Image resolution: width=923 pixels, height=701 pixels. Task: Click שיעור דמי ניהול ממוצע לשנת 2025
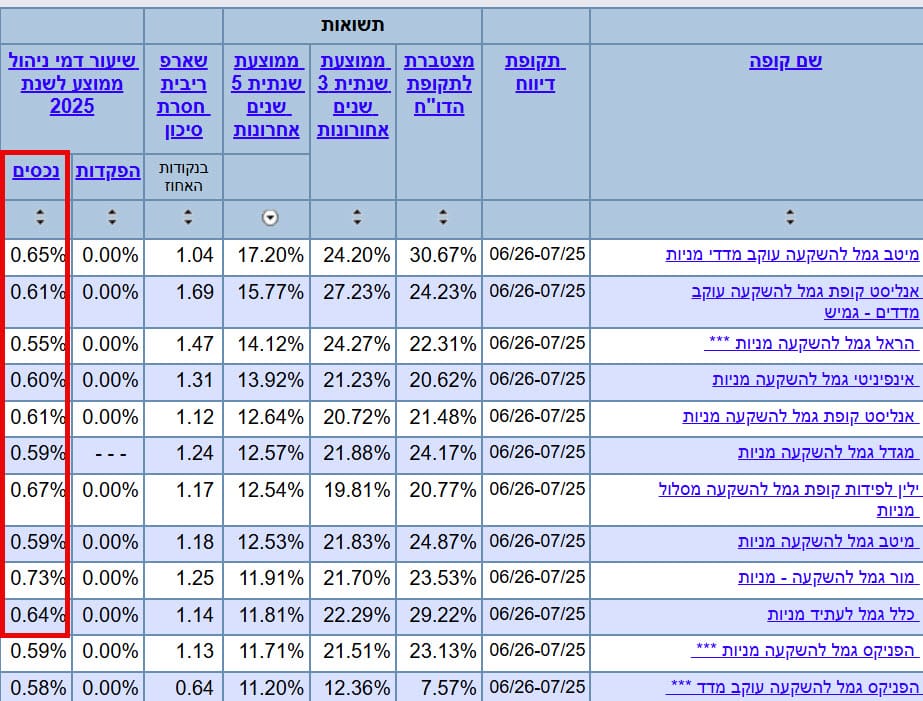(72, 84)
